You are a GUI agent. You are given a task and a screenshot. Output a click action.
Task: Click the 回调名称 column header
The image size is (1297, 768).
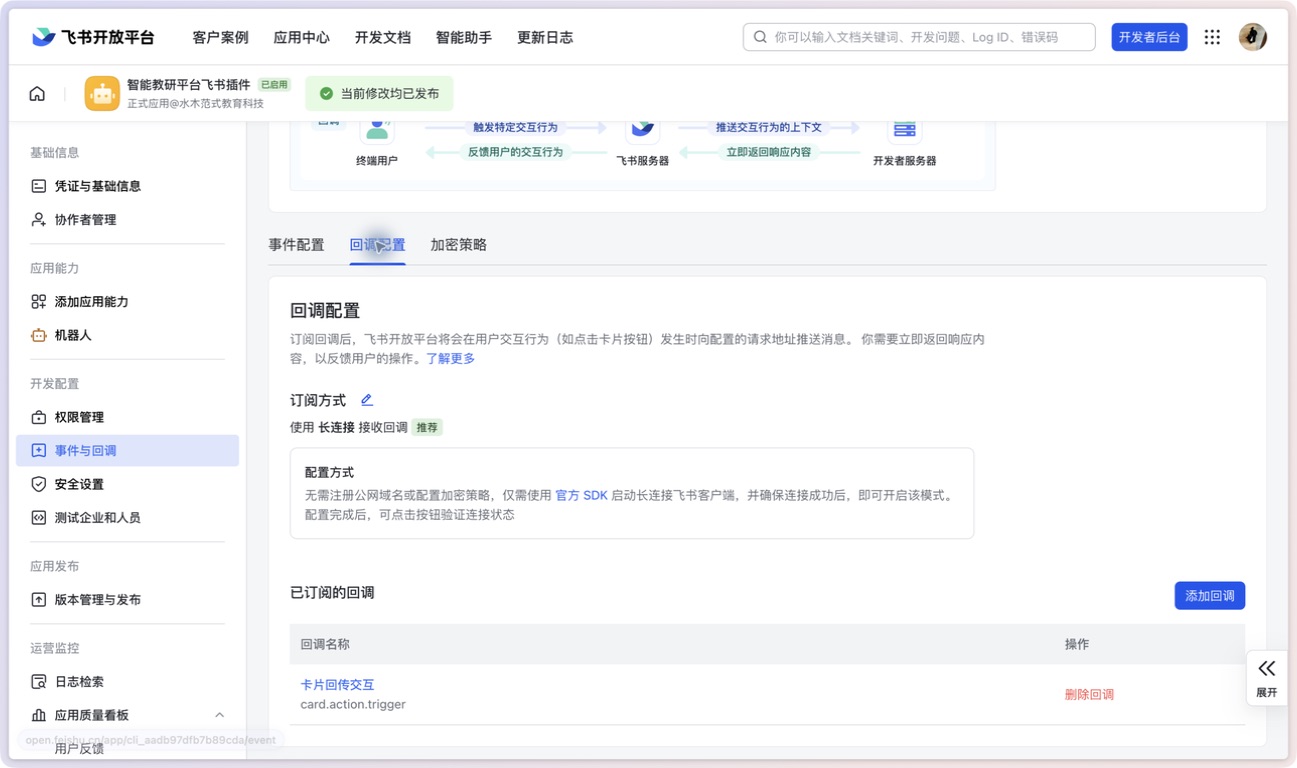[325, 644]
